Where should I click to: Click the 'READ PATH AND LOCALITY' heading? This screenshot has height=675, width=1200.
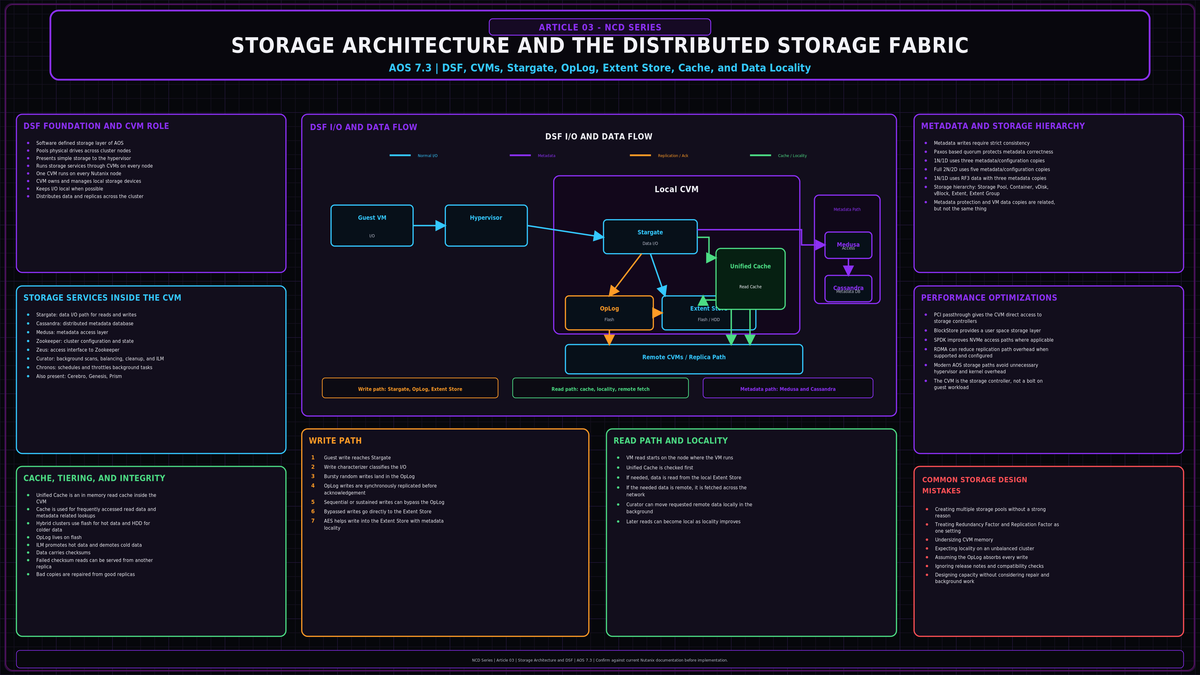pos(671,440)
